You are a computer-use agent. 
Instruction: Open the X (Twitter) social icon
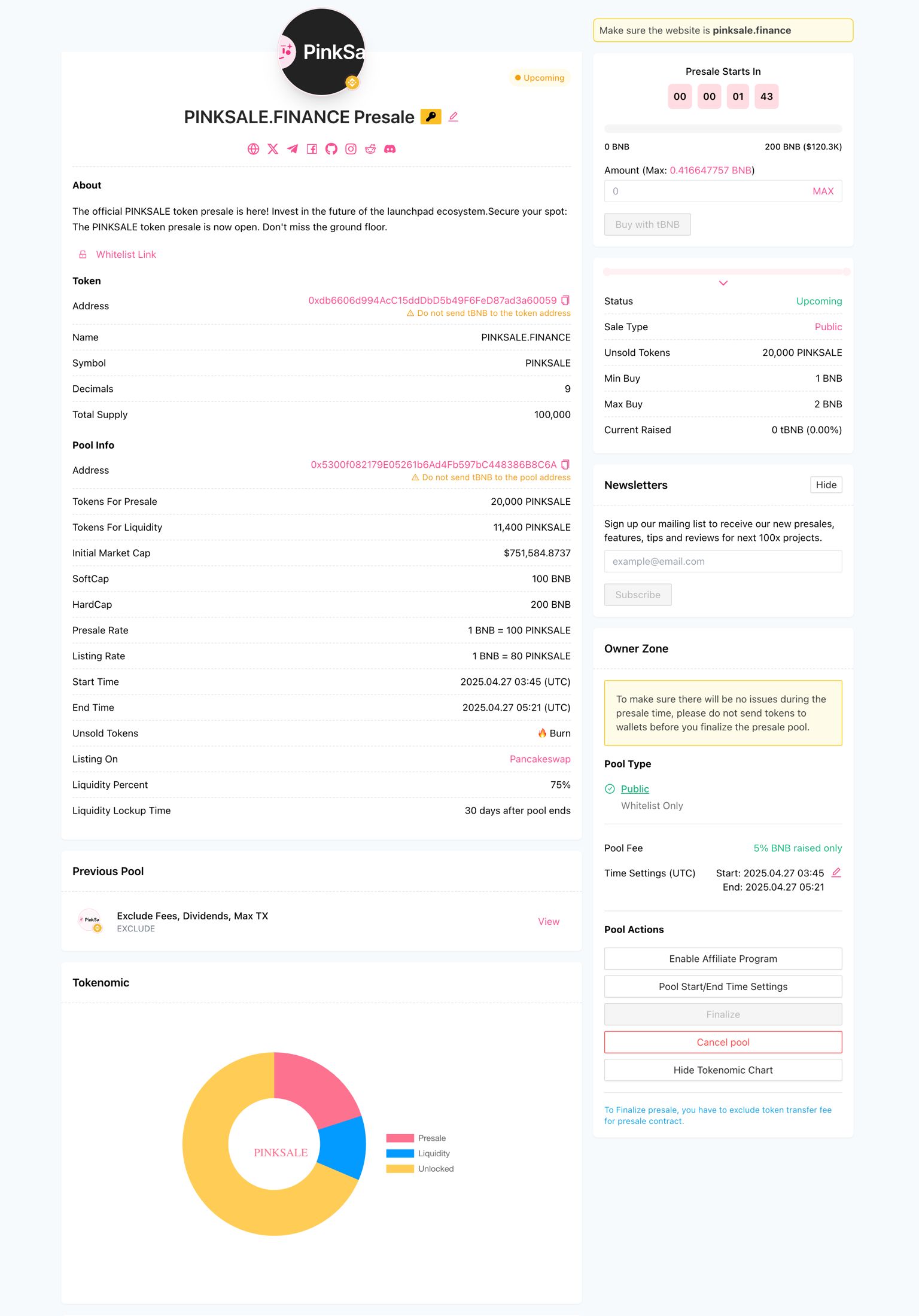click(x=273, y=149)
